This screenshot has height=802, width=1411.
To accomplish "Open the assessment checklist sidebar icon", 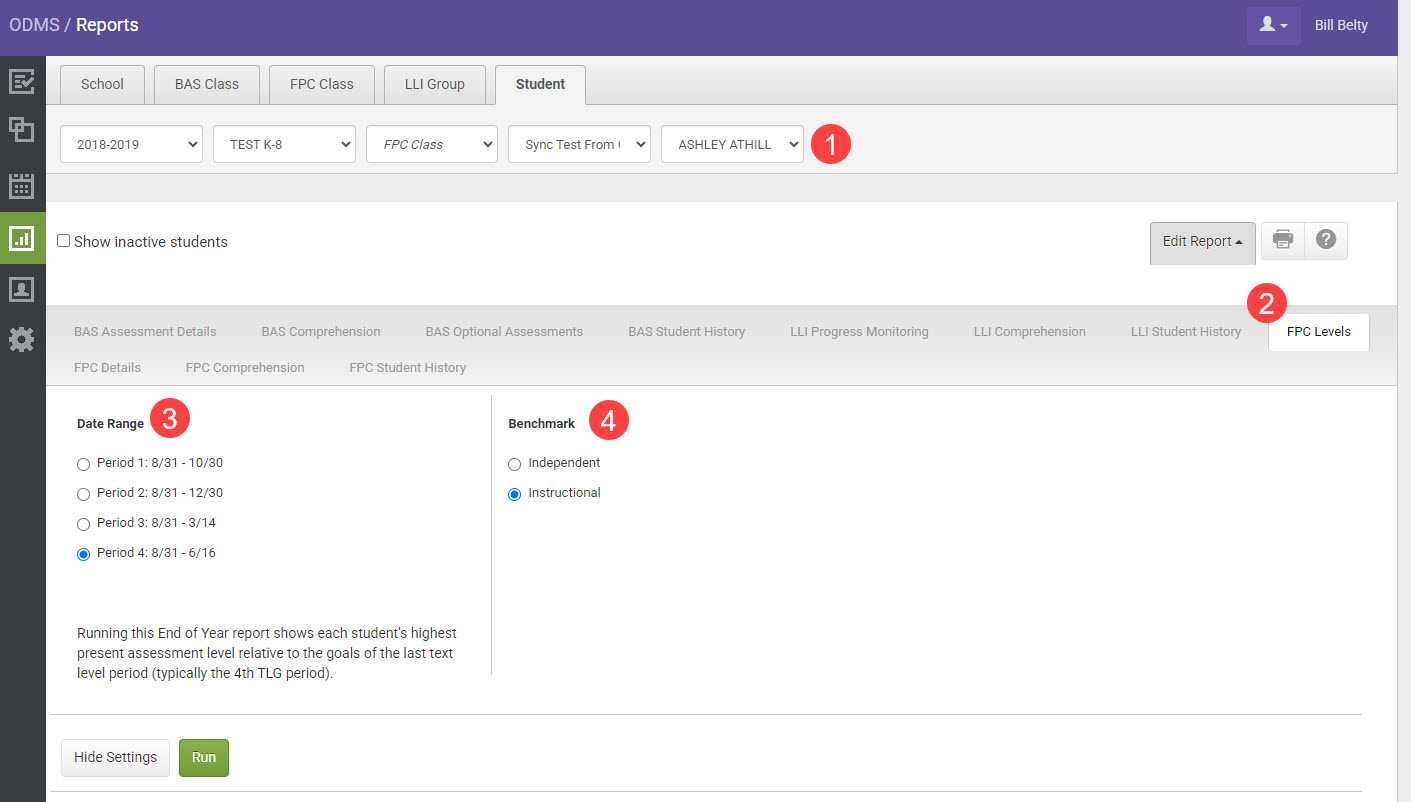I will (x=22, y=81).
